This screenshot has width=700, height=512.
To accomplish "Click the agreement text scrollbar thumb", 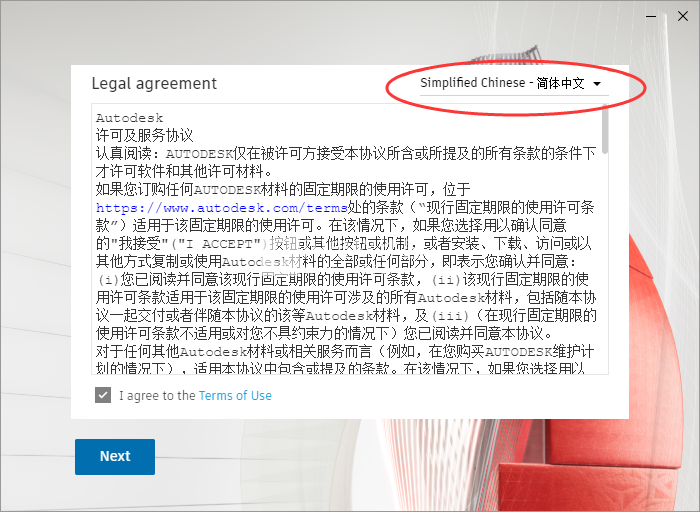I will coord(605,129).
